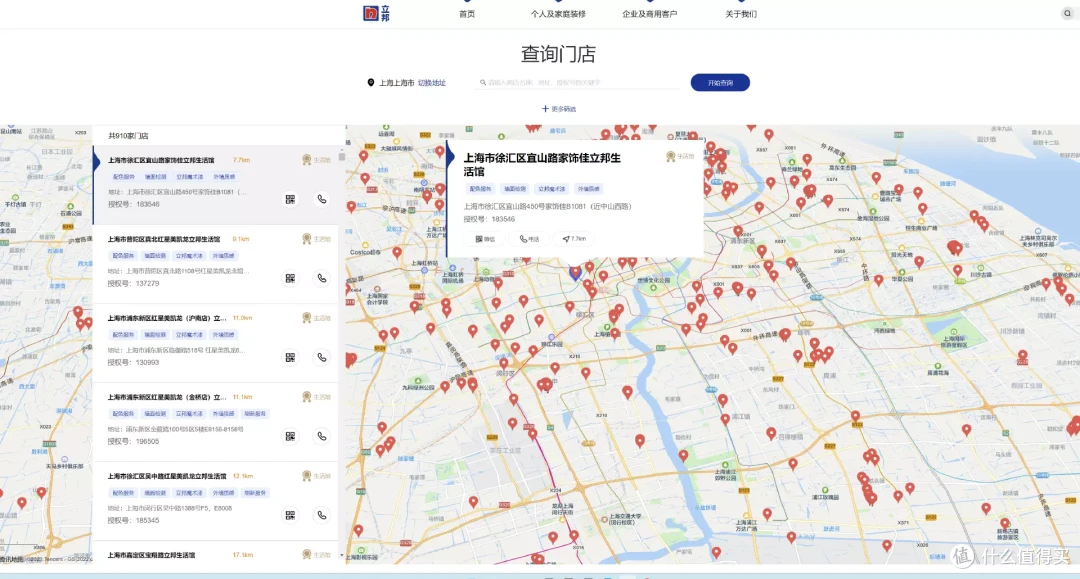The image size is (1080, 579).
Task: Click store list scrollbar thumb
Action: [x=341, y=156]
